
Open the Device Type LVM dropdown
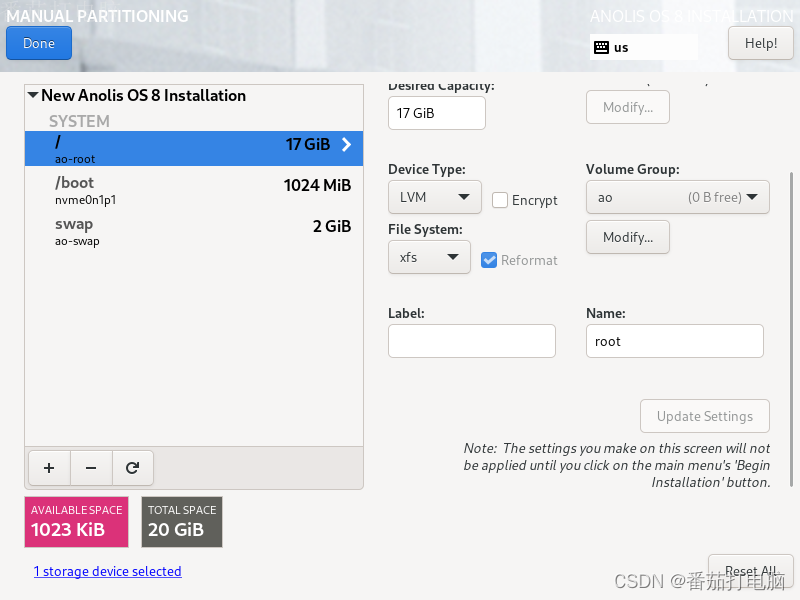(x=435, y=197)
